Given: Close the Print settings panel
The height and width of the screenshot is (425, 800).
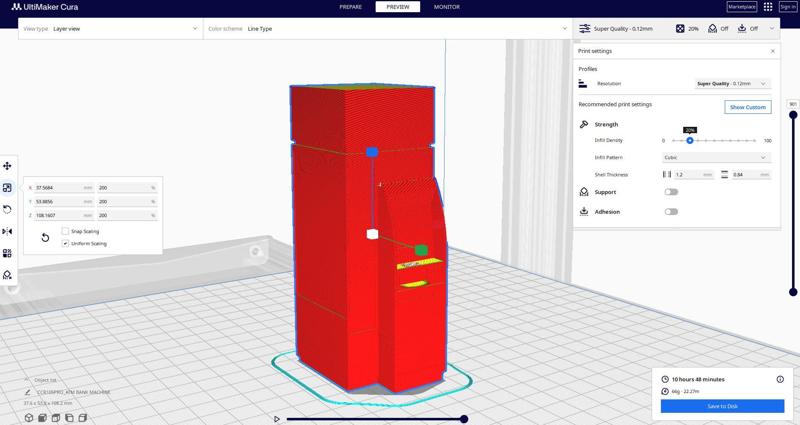Looking at the screenshot, I should (x=772, y=51).
